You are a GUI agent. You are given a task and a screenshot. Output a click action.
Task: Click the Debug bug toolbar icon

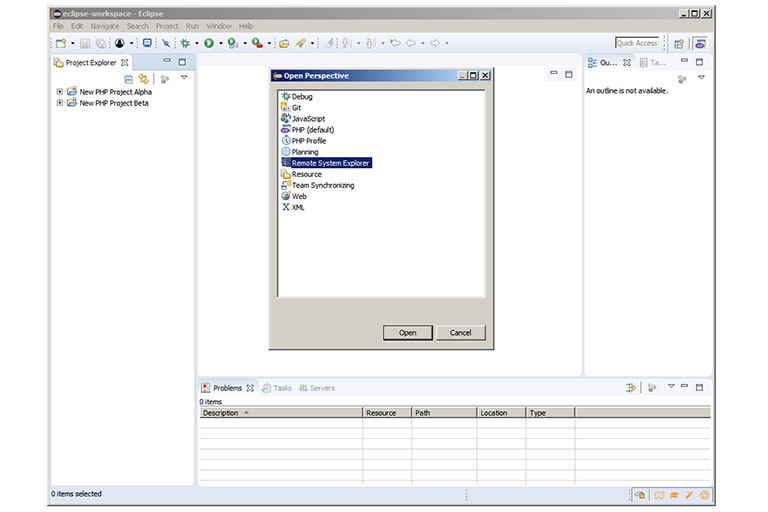click(185, 44)
